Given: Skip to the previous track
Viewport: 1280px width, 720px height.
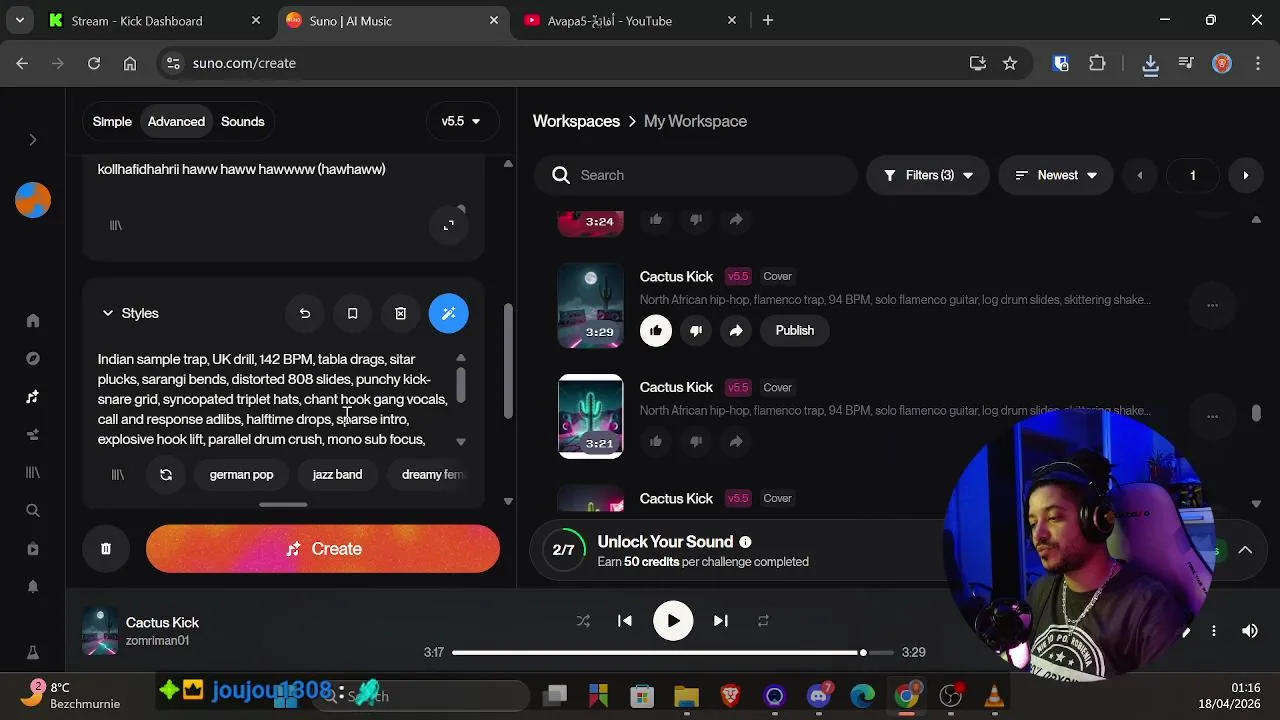Looking at the screenshot, I should coord(625,621).
